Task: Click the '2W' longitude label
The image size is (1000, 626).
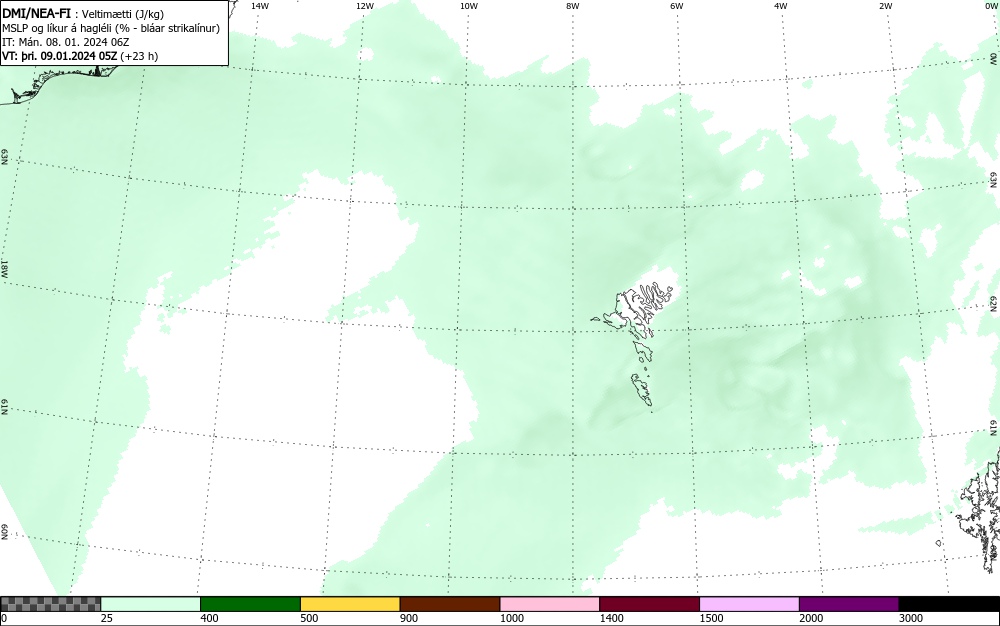Action: (885, 6)
